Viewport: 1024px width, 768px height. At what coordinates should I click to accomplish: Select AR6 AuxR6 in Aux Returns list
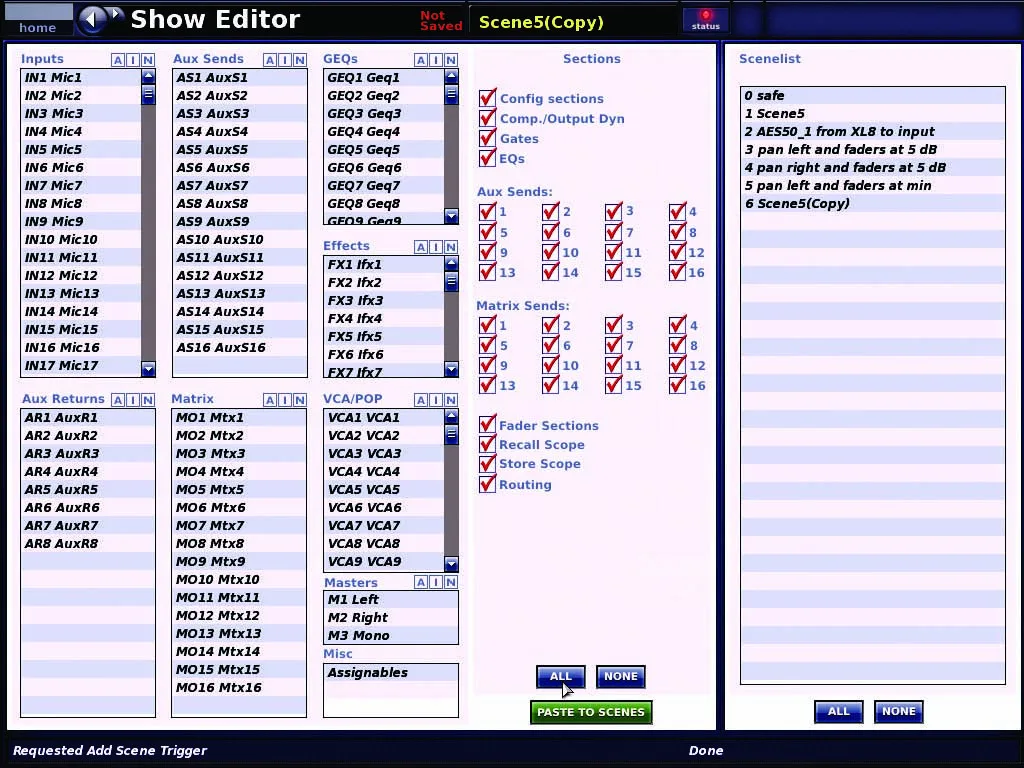point(88,507)
